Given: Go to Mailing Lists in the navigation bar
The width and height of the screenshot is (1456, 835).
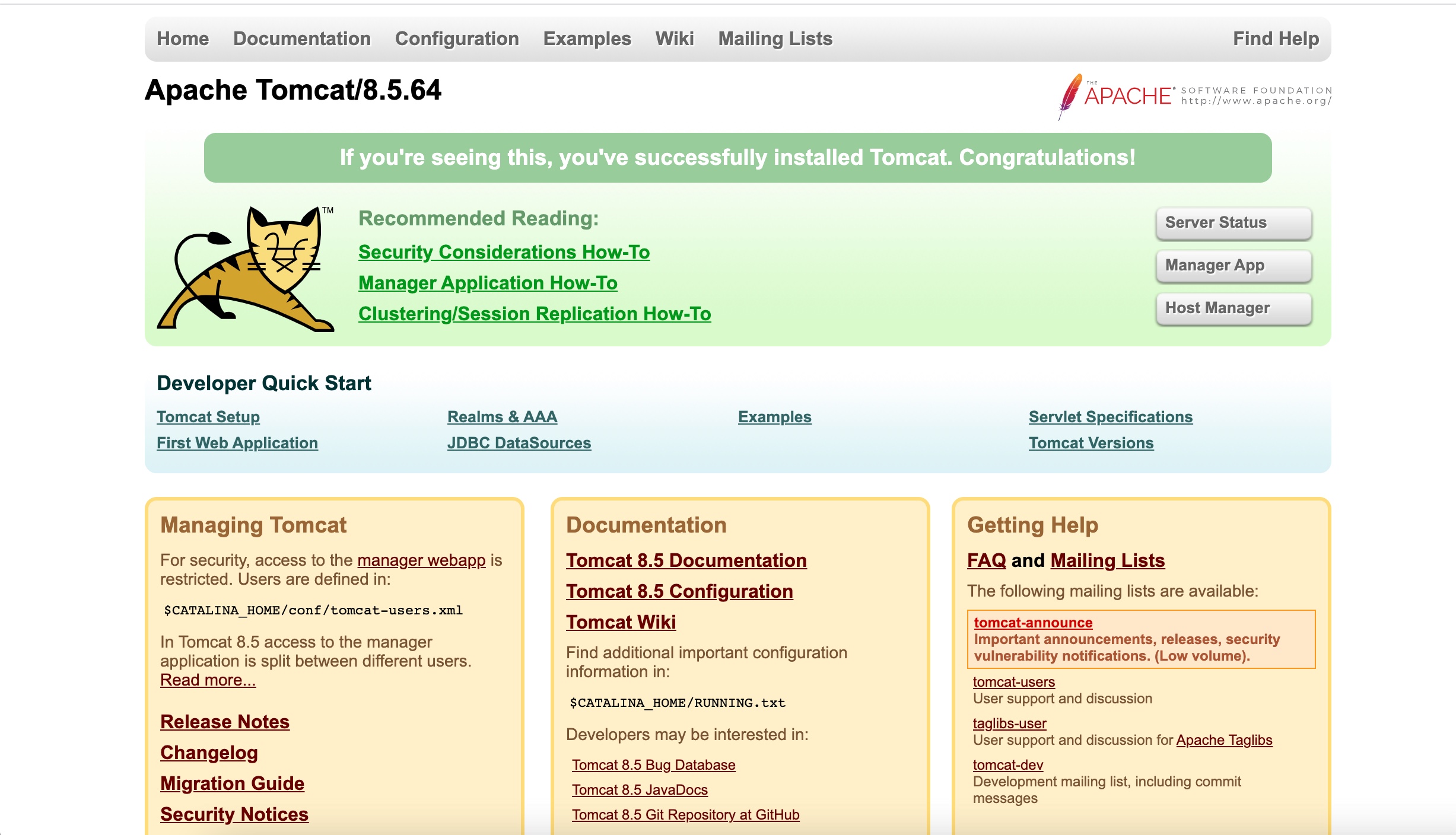Looking at the screenshot, I should (x=775, y=39).
